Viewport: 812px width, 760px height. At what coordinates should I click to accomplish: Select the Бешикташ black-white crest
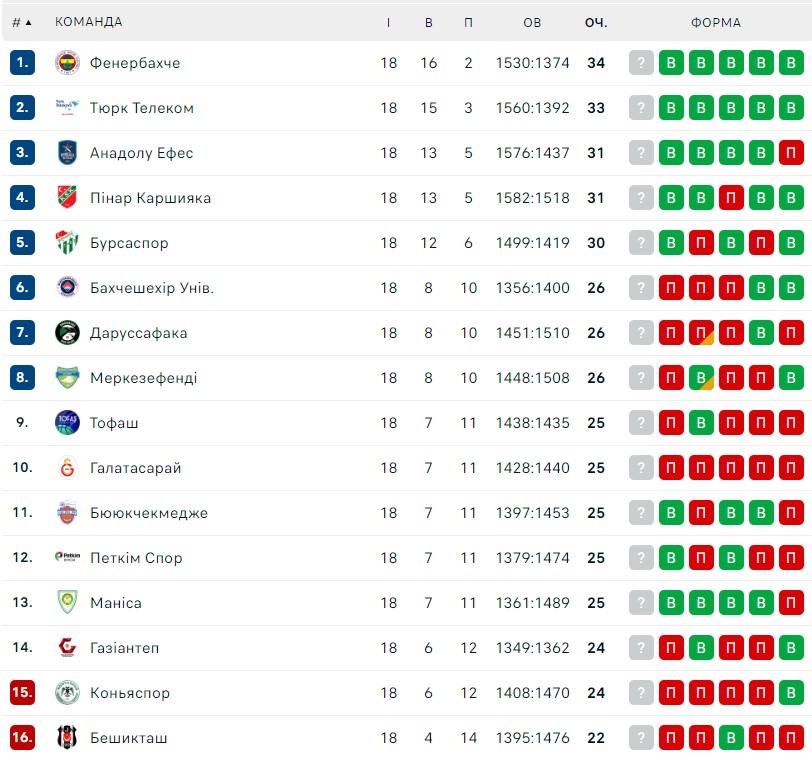(x=67, y=737)
